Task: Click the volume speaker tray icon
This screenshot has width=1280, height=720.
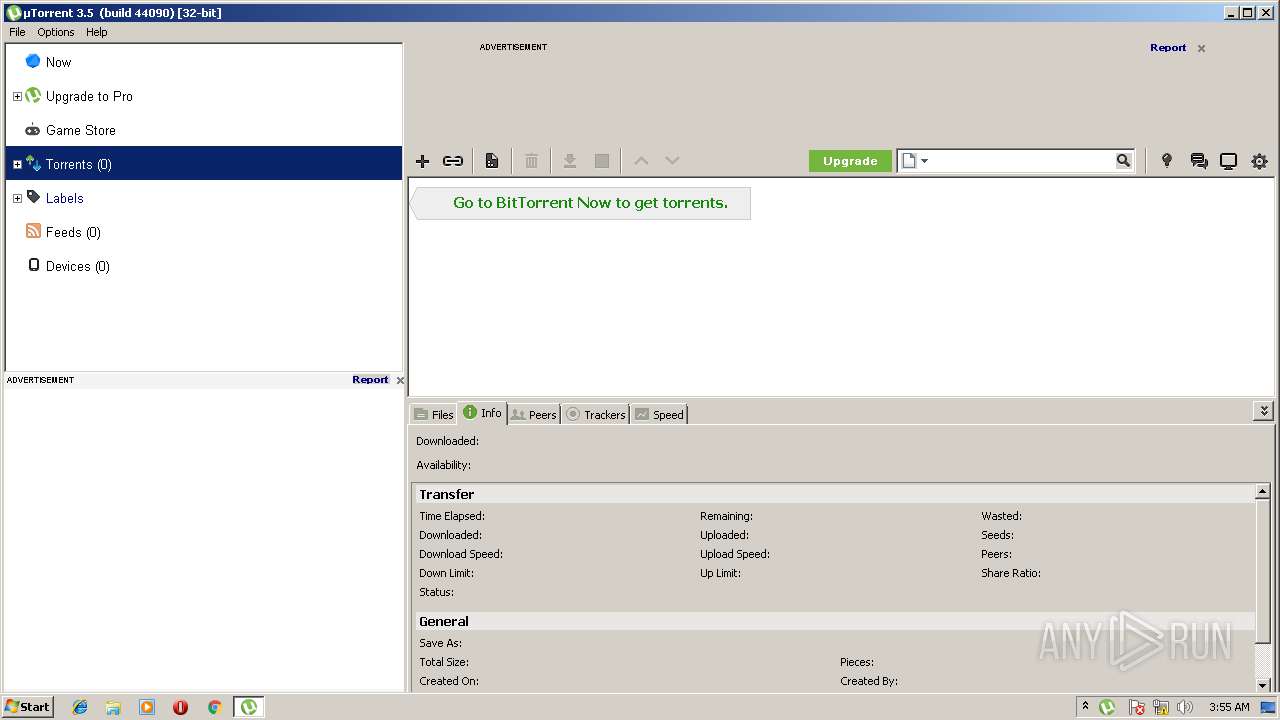Action: (1185, 707)
